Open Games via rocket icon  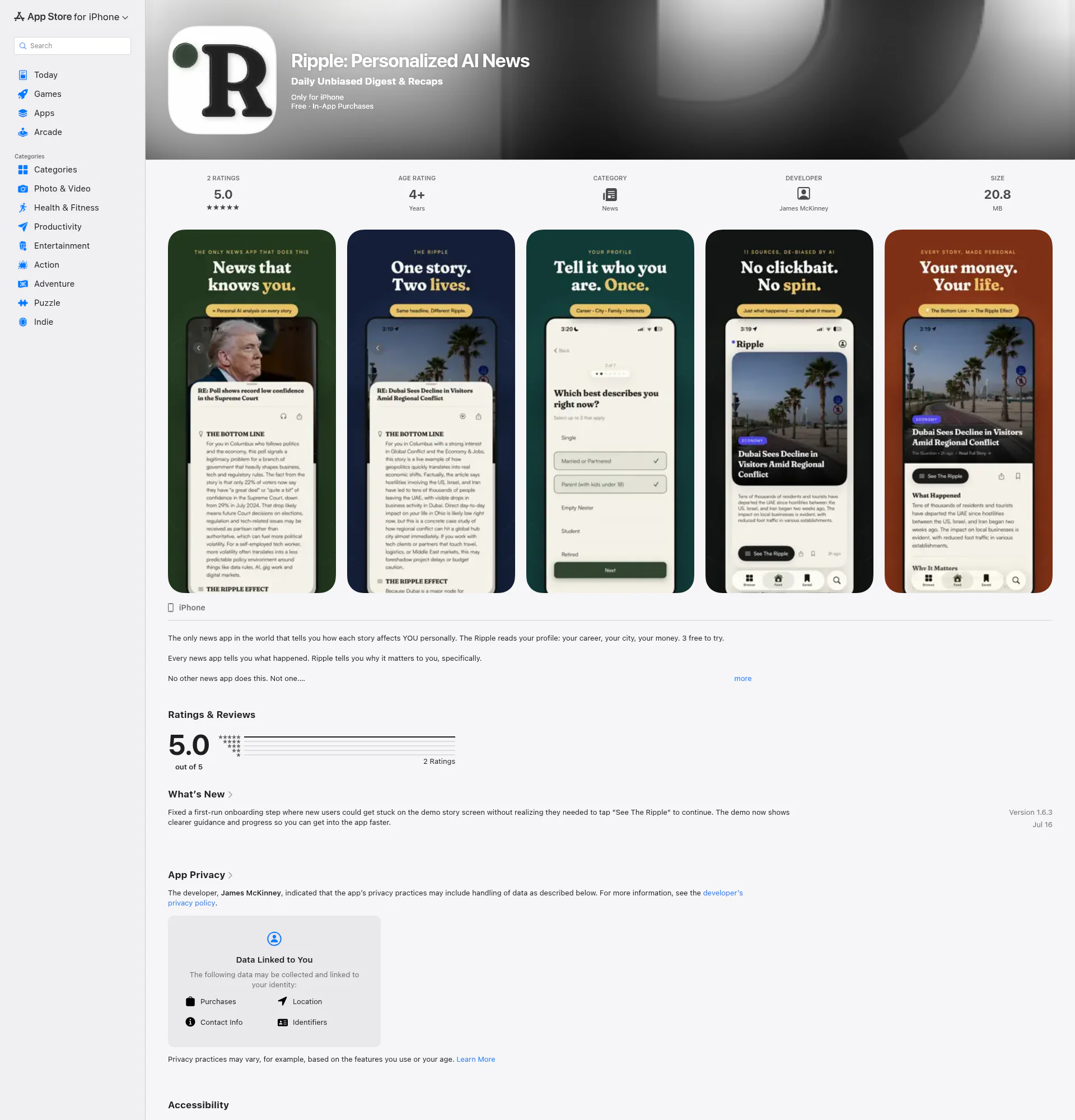(23, 94)
